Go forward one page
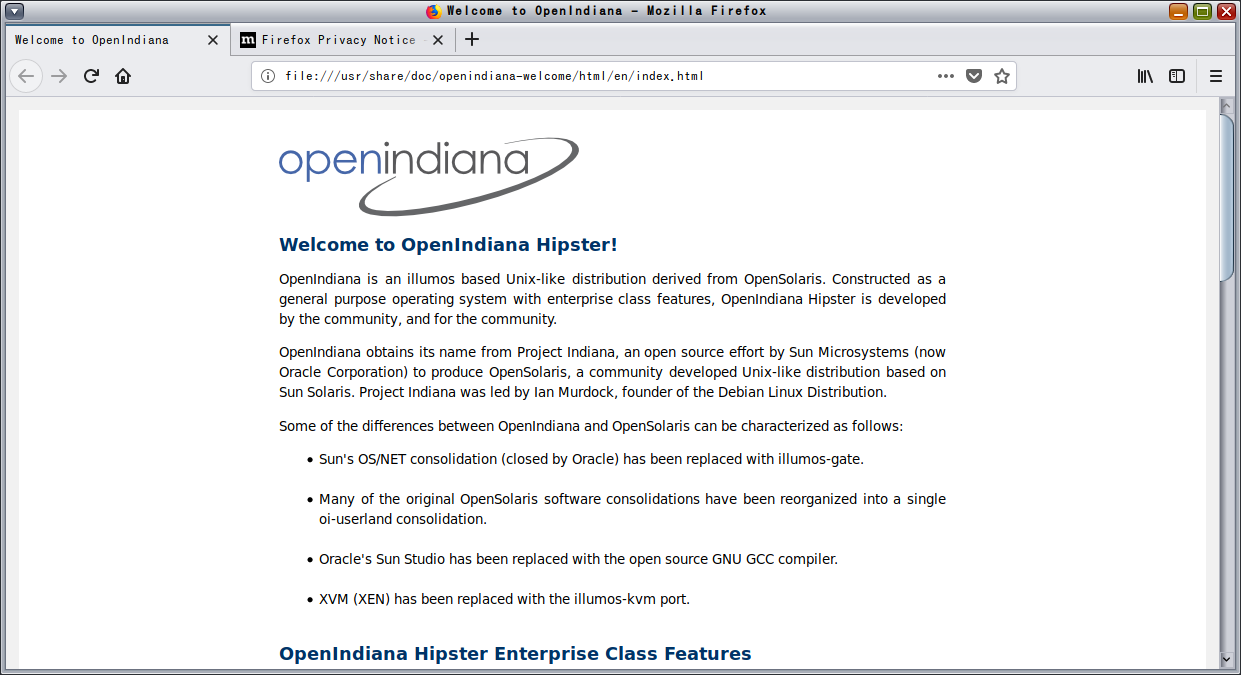This screenshot has height=675, width=1241. click(x=59, y=76)
